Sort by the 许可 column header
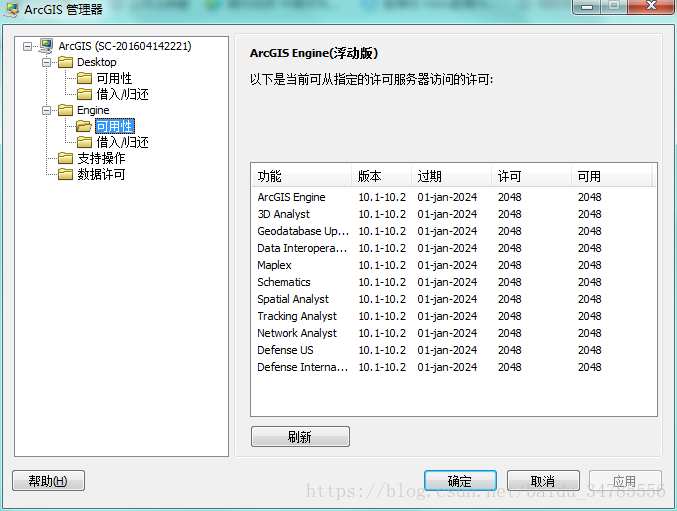 click(x=531, y=176)
